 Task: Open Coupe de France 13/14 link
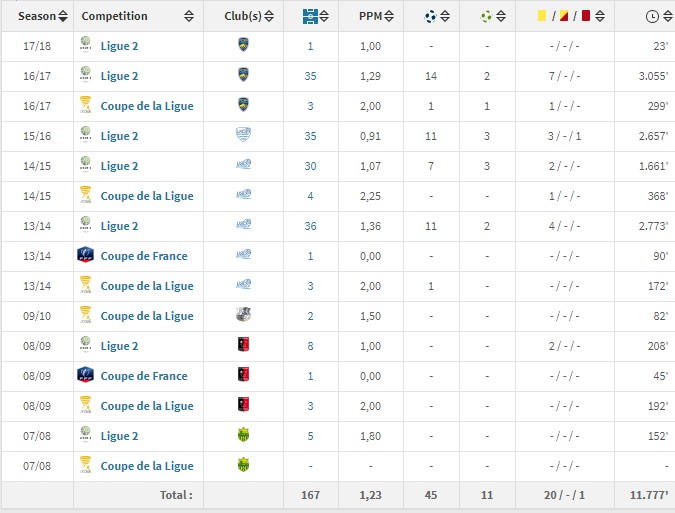coord(144,256)
